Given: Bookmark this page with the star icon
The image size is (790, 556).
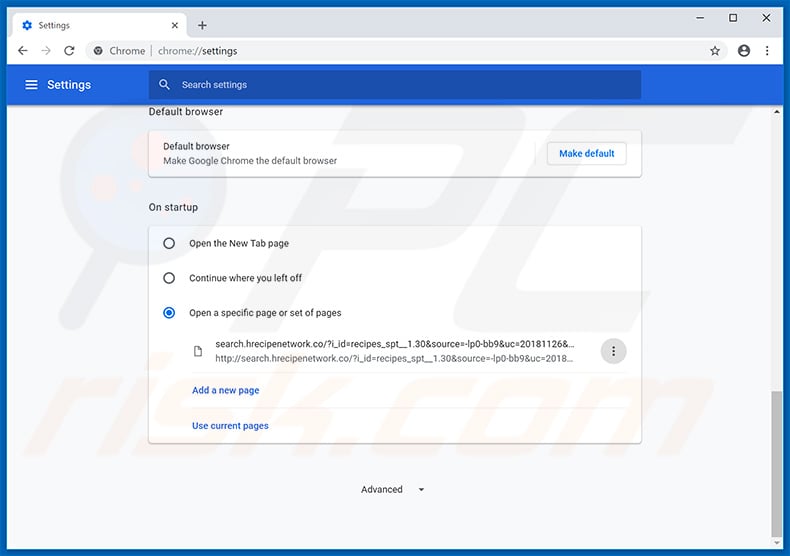Looking at the screenshot, I should [714, 50].
